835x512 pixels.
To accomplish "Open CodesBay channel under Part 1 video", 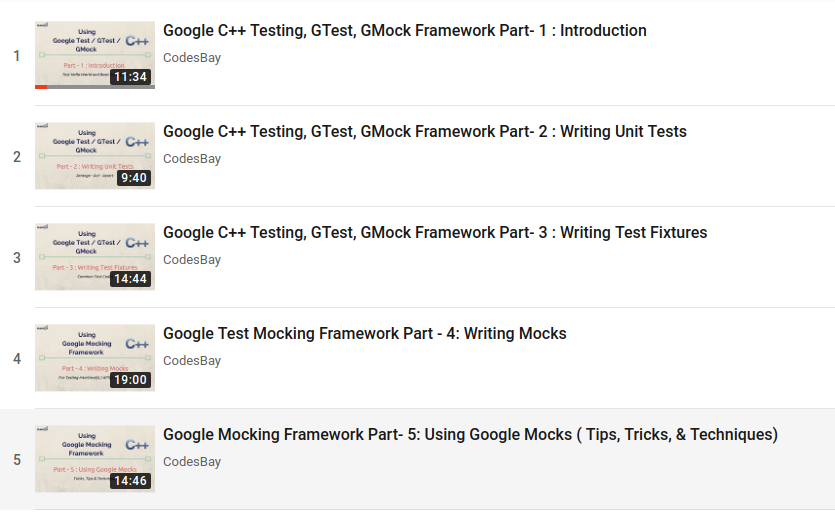I will point(192,58).
